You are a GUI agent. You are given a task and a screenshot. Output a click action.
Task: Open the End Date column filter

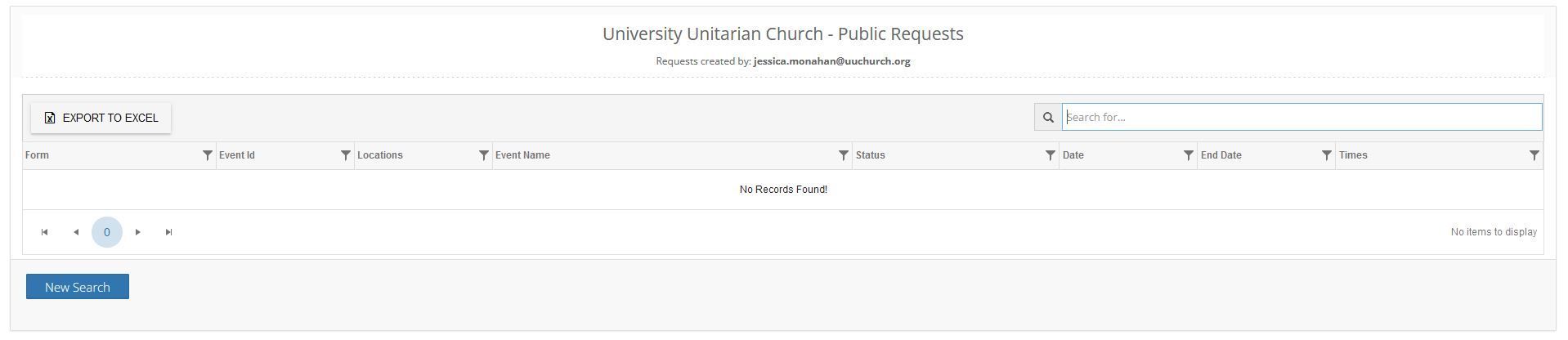(x=1327, y=155)
